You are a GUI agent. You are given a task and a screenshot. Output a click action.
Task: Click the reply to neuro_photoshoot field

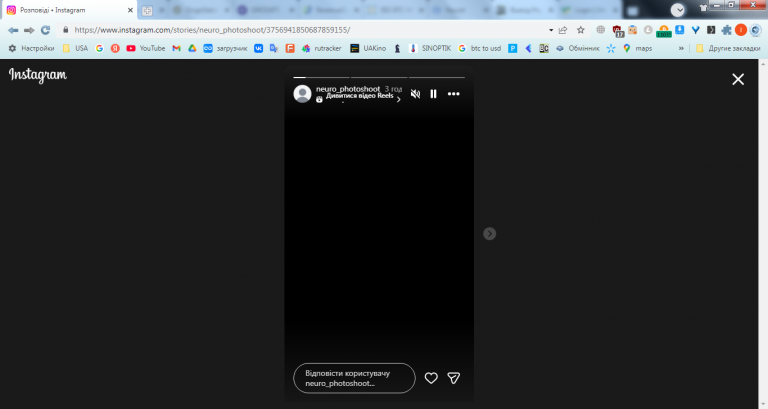point(354,378)
